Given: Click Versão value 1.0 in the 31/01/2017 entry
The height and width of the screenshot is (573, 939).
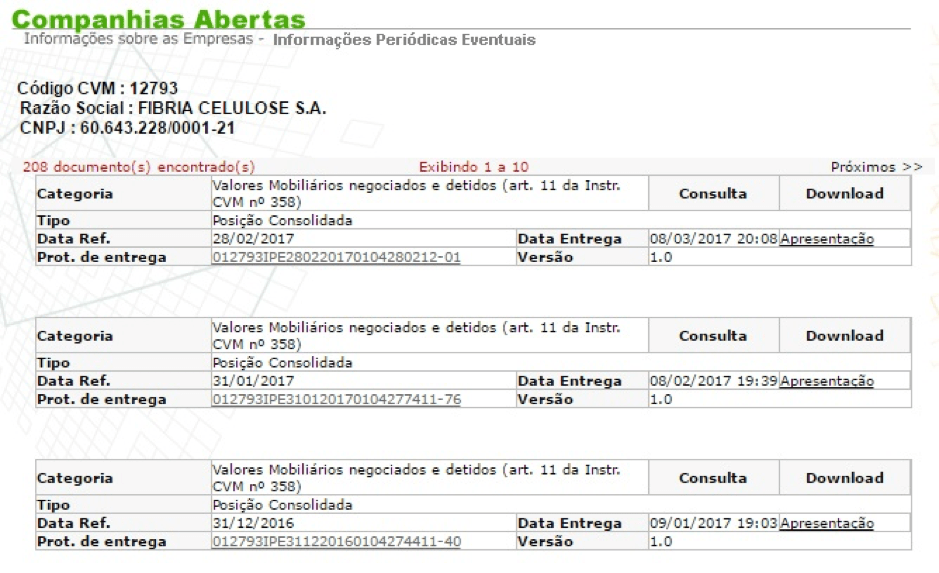Looking at the screenshot, I should pos(661,399).
